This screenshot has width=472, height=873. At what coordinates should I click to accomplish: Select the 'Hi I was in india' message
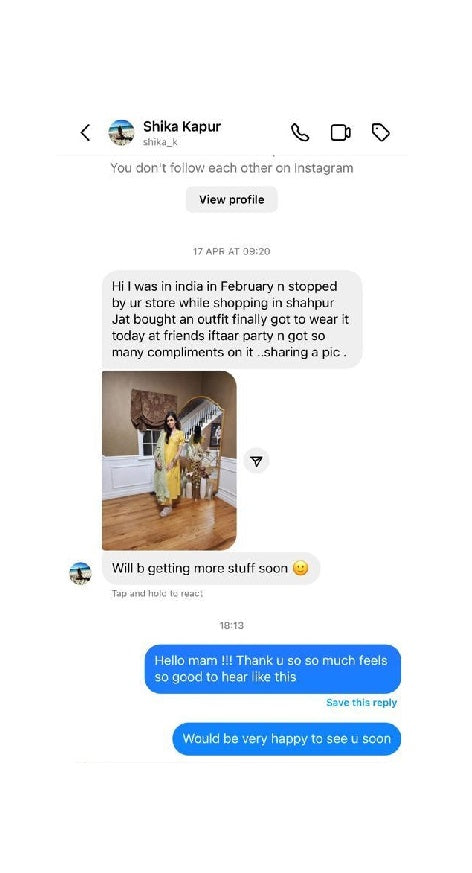pyautogui.click(x=232, y=319)
